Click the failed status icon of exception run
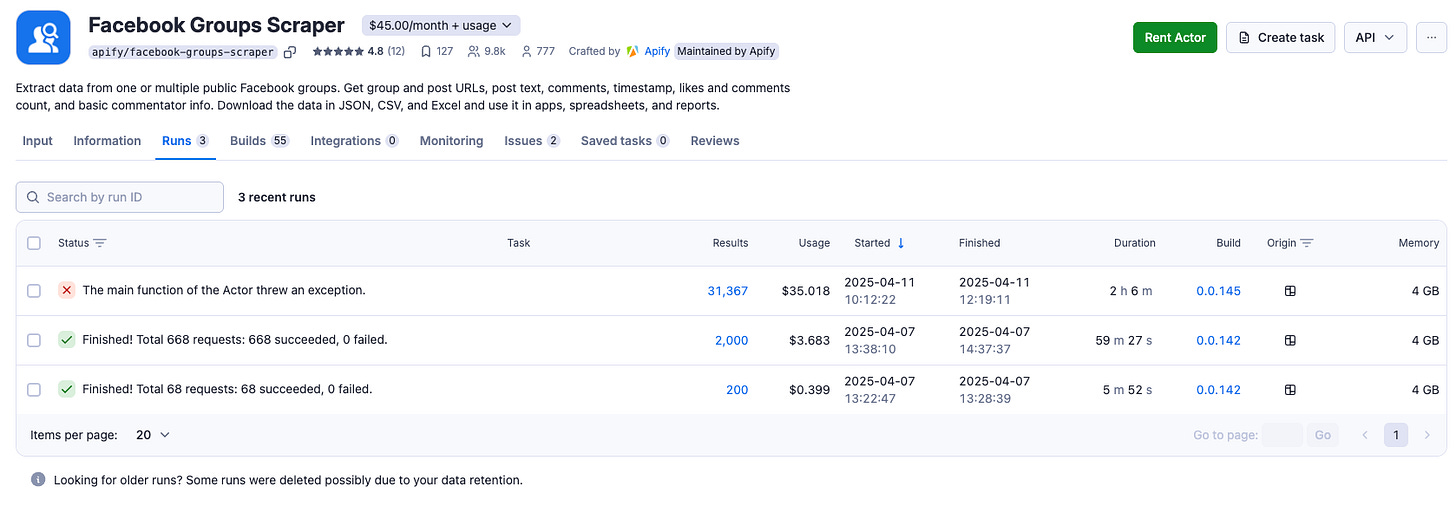This screenshot has height=508, width=1456. point(67,290)
